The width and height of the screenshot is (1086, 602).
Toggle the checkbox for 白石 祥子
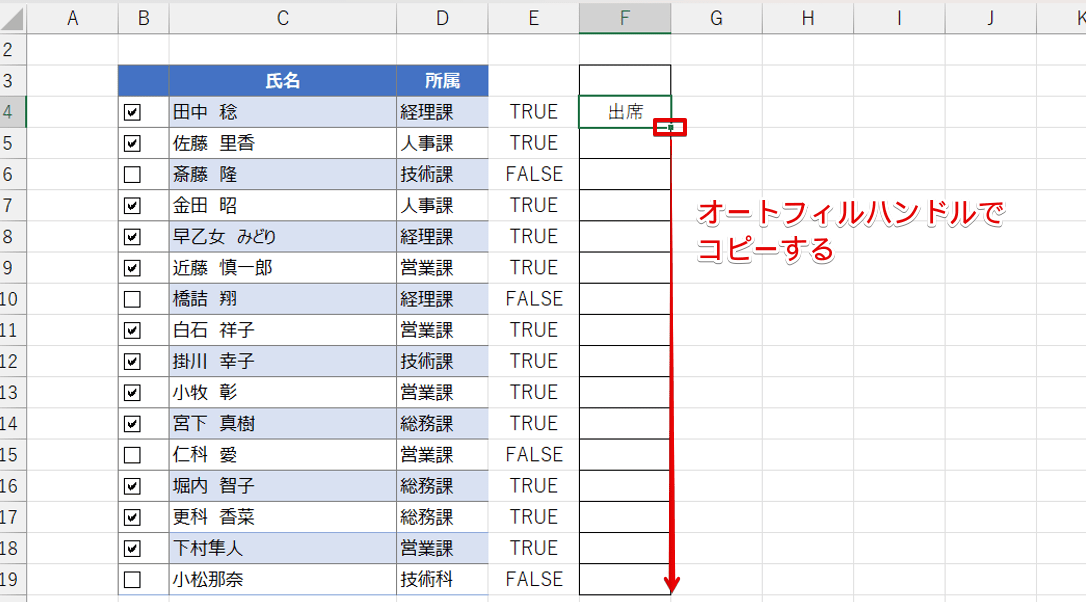point(132,330)
